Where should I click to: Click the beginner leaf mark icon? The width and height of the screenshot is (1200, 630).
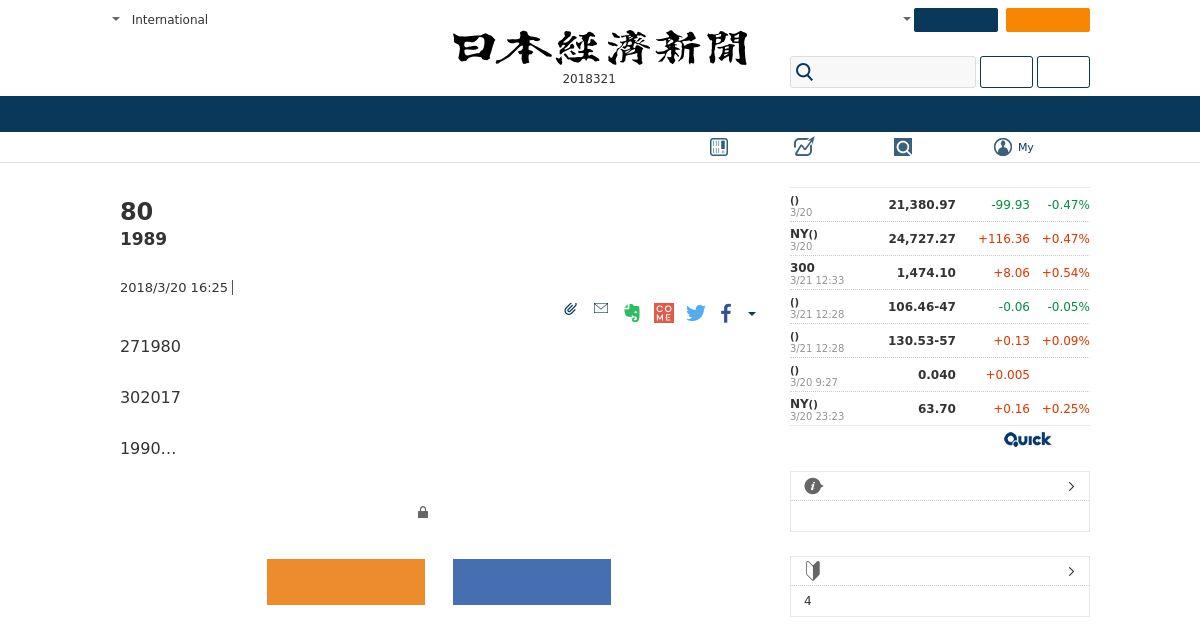813,571
